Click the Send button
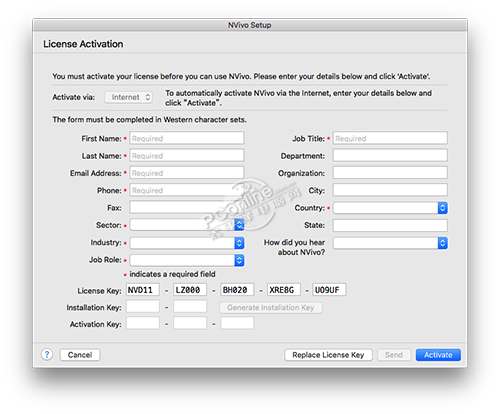Screen dimensions: 500x414 (394, 355)
